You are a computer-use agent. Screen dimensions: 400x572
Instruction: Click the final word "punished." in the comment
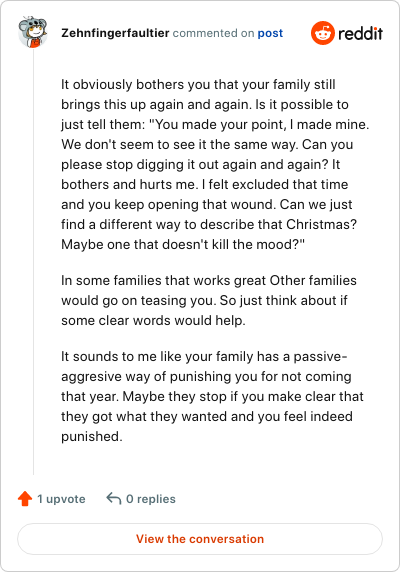pyautogui.click(x=92, y=436)
